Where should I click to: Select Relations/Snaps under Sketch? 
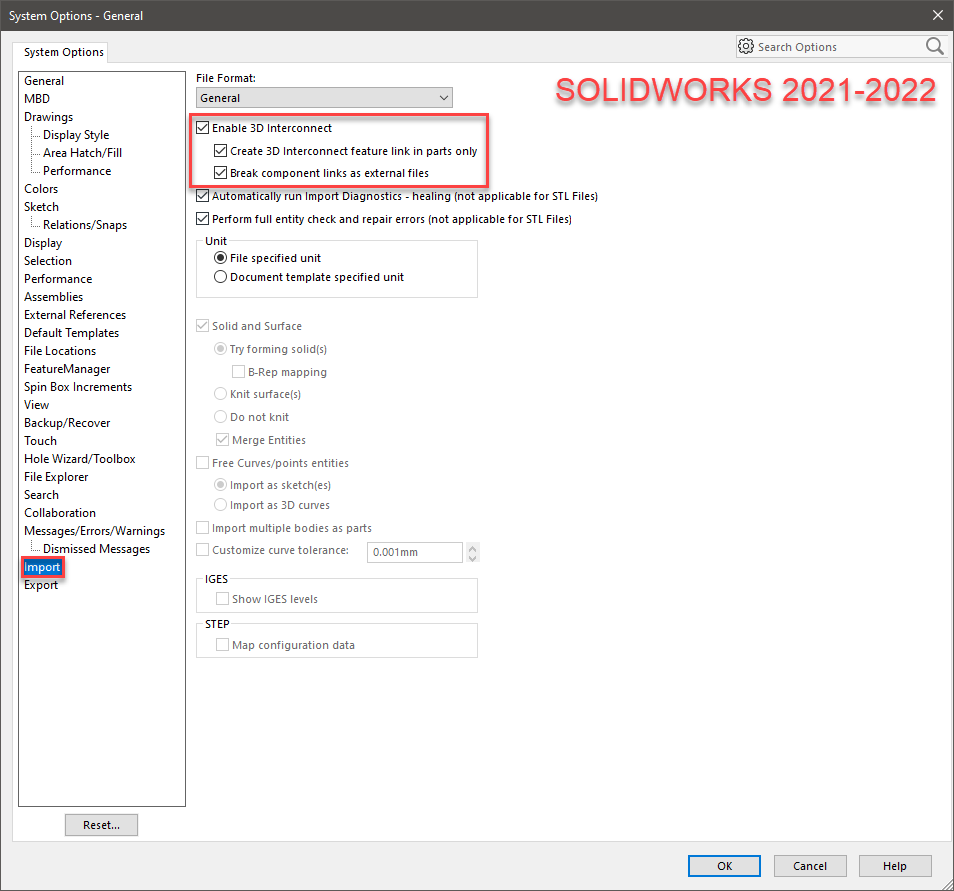click(x=85, y=225)
